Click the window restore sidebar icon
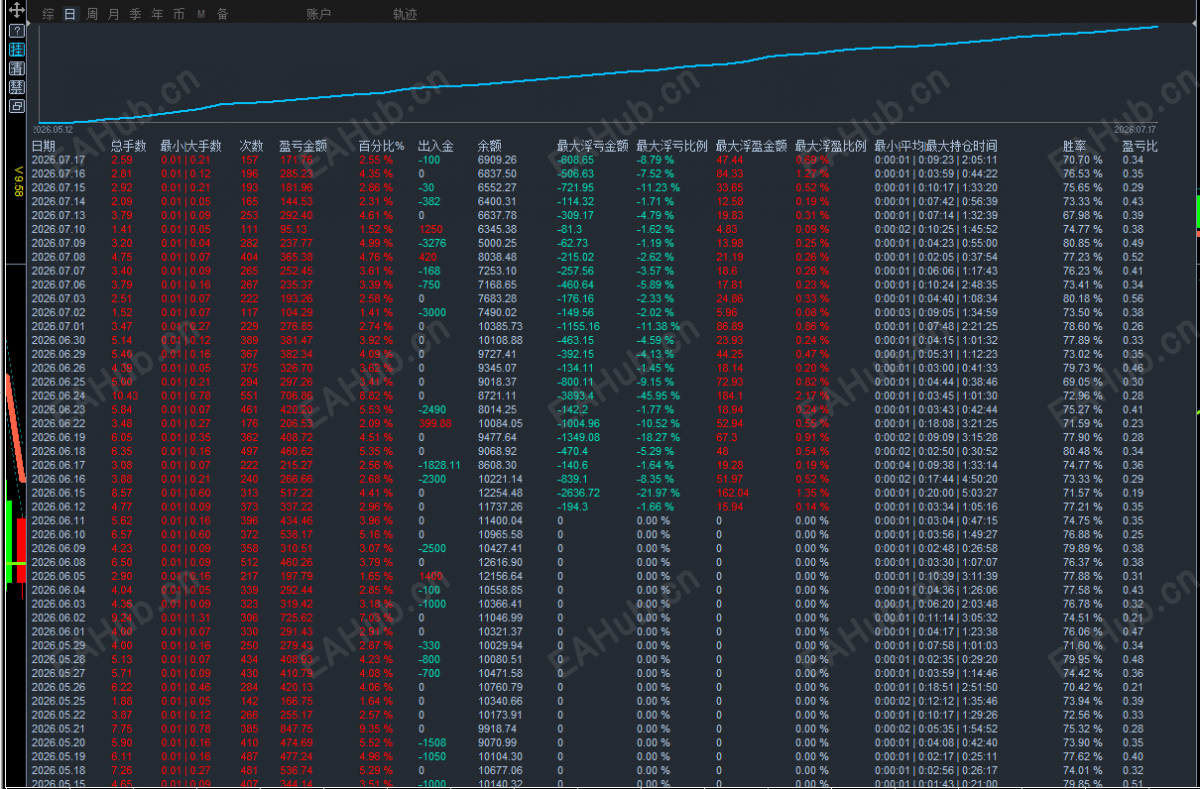The image size is (1200, 789). [17, 105]
